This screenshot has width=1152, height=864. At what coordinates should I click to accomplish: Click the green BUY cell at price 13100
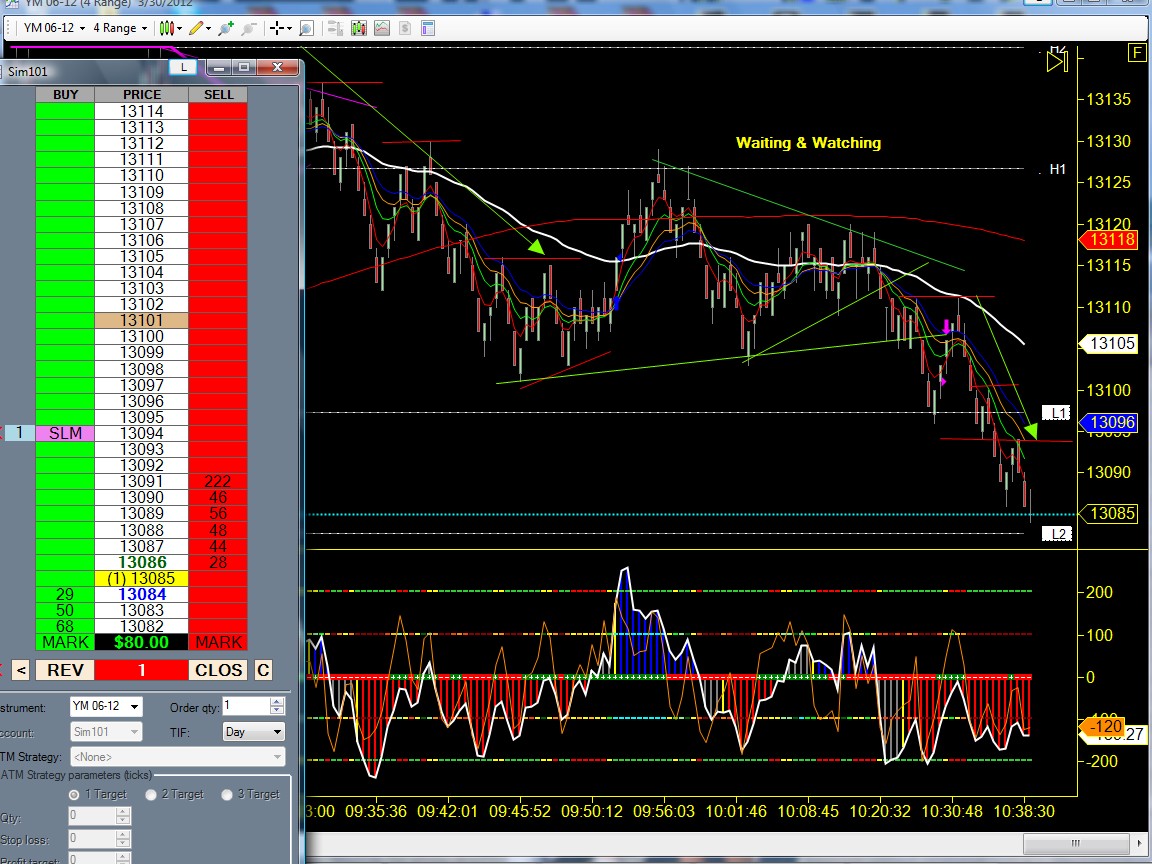tap(65, 336)
